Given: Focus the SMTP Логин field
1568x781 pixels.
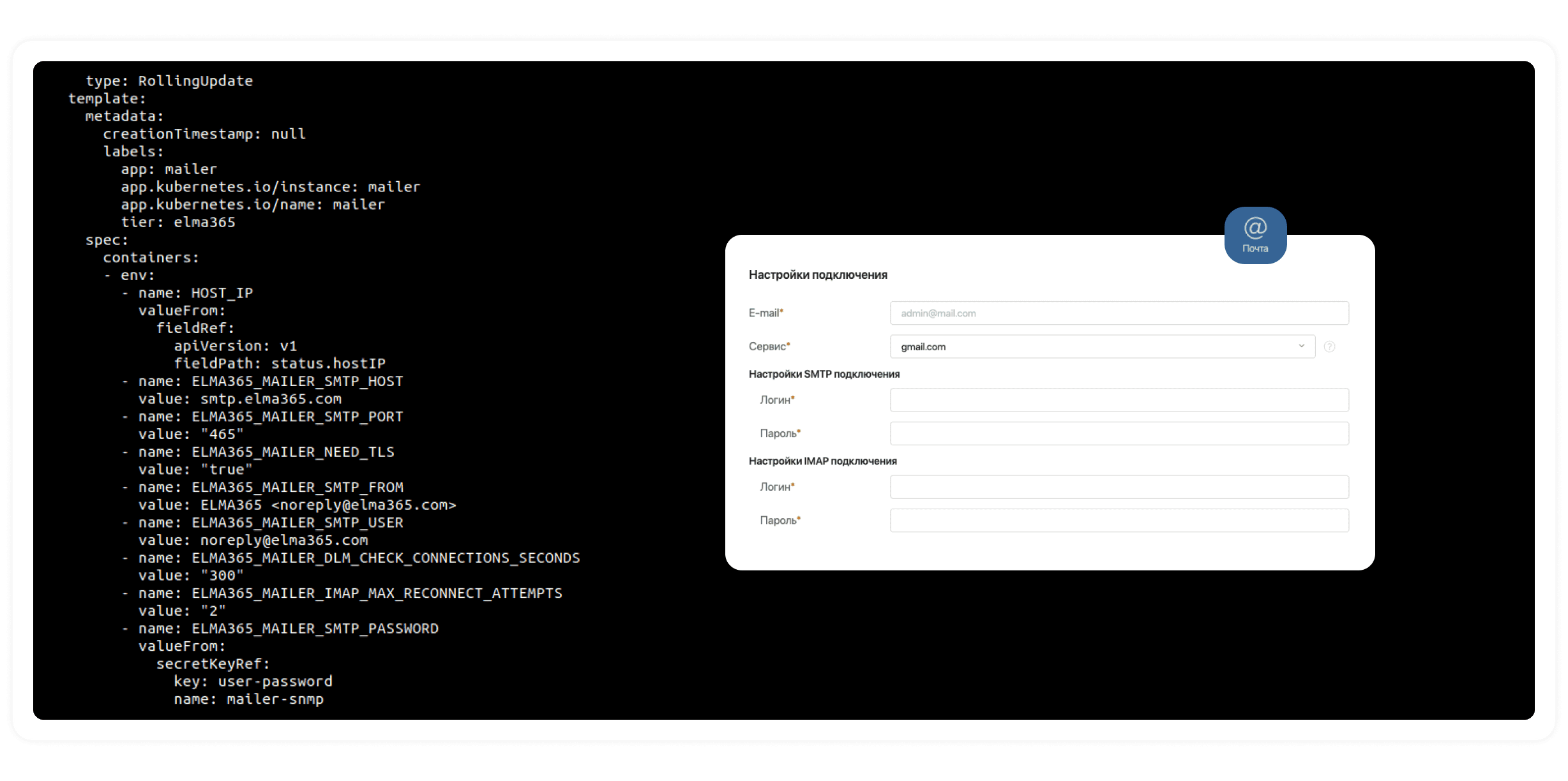Looking at the screenshot, I should point(1119,400).
